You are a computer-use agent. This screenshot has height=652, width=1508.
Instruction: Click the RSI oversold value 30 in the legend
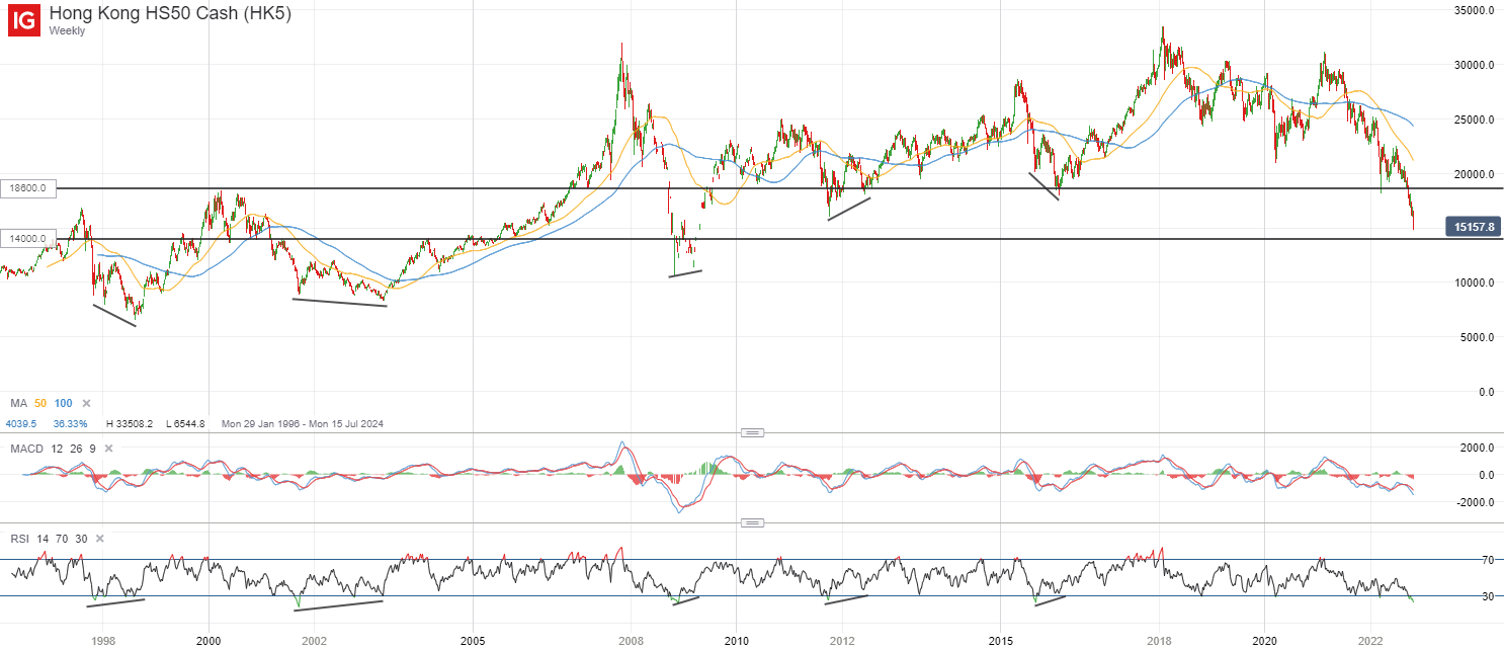pos(80,539)
